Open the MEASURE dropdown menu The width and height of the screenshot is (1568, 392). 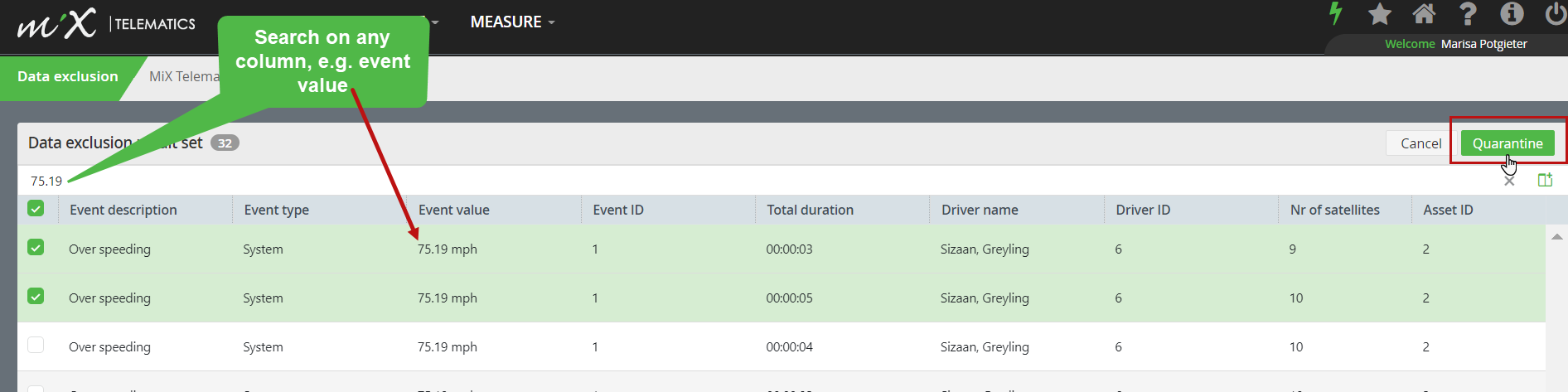512,22
